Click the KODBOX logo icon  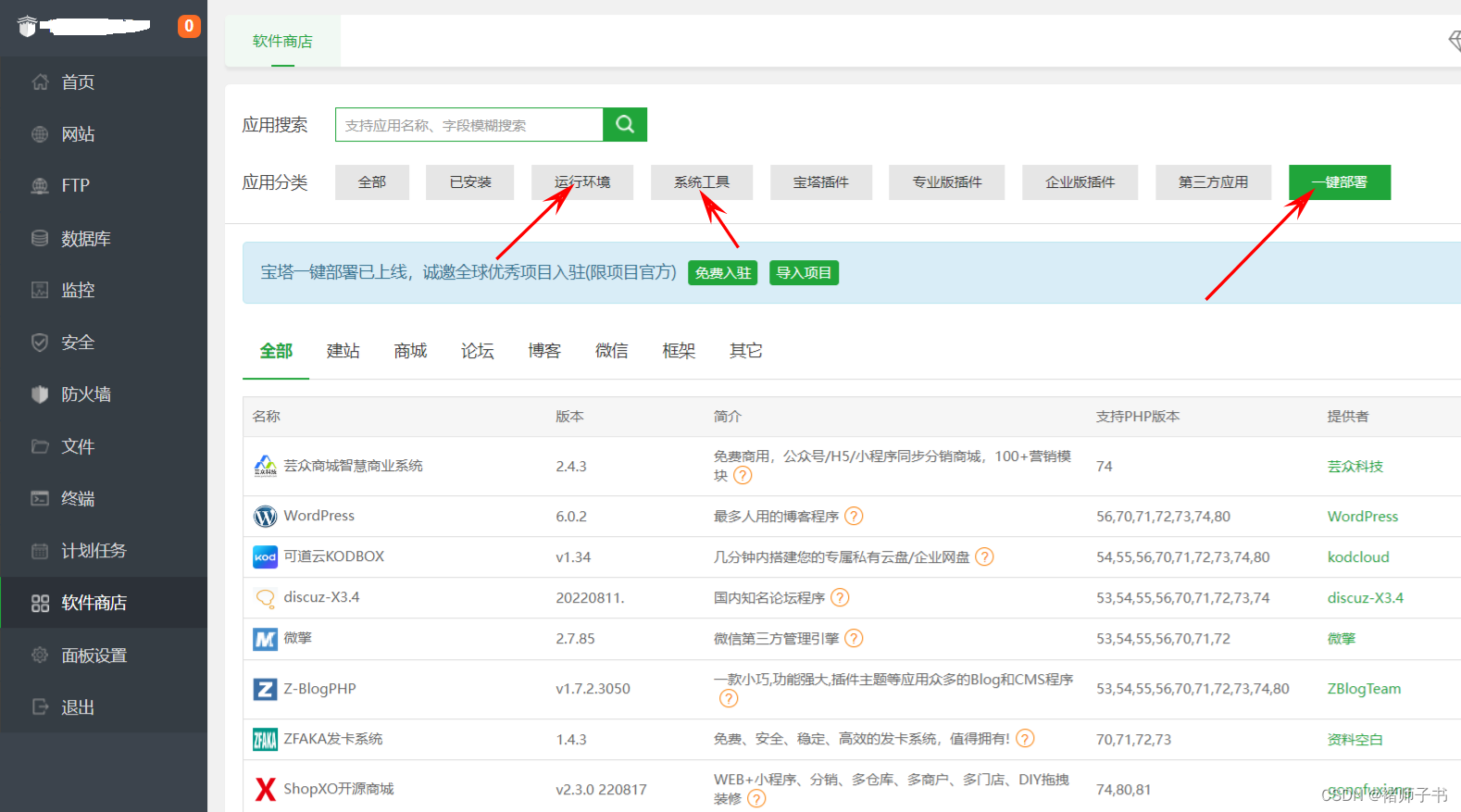(x=266, y=556)
